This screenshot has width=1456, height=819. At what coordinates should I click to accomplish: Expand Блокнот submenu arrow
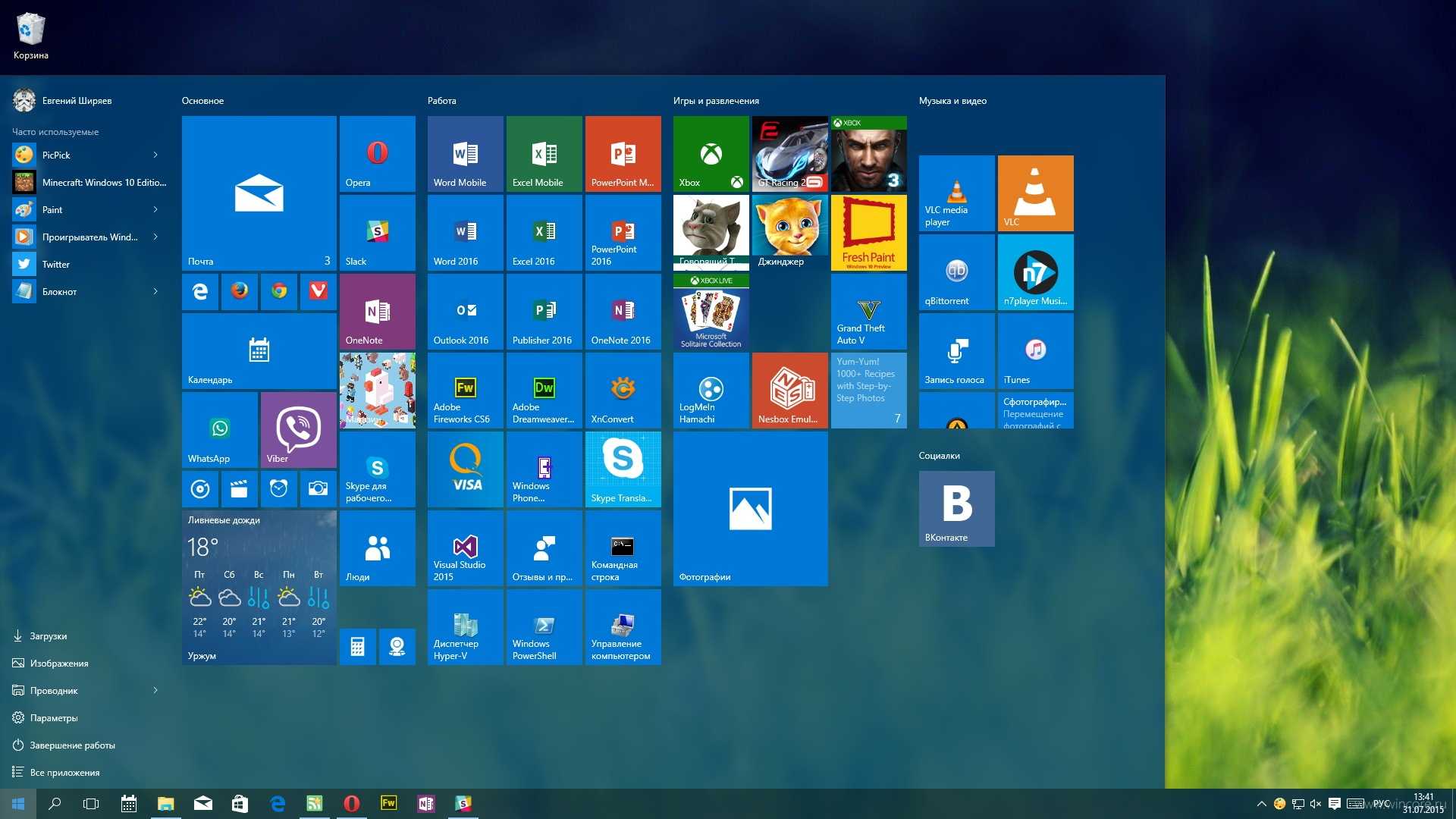(x=157, y=290)
